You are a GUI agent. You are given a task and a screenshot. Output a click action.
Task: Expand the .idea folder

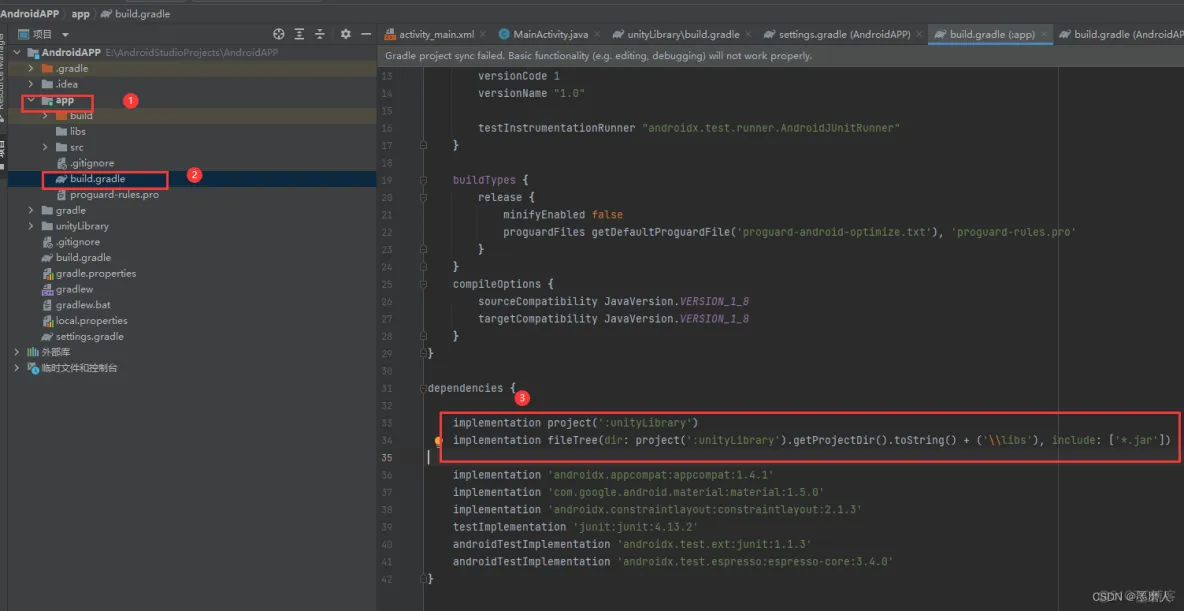(x=31, y=85)
